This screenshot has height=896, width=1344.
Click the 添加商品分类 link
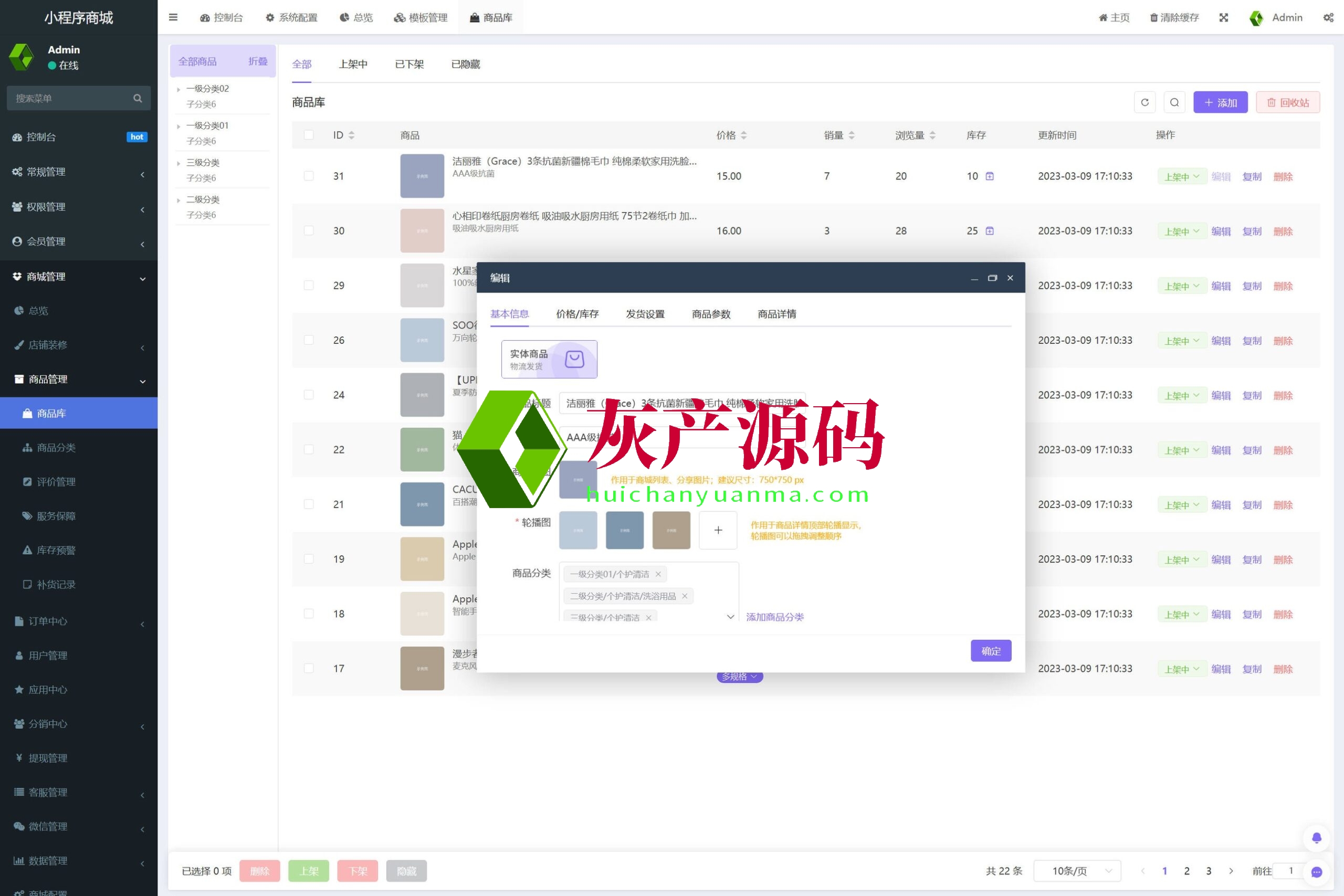[x=774, y=617]
